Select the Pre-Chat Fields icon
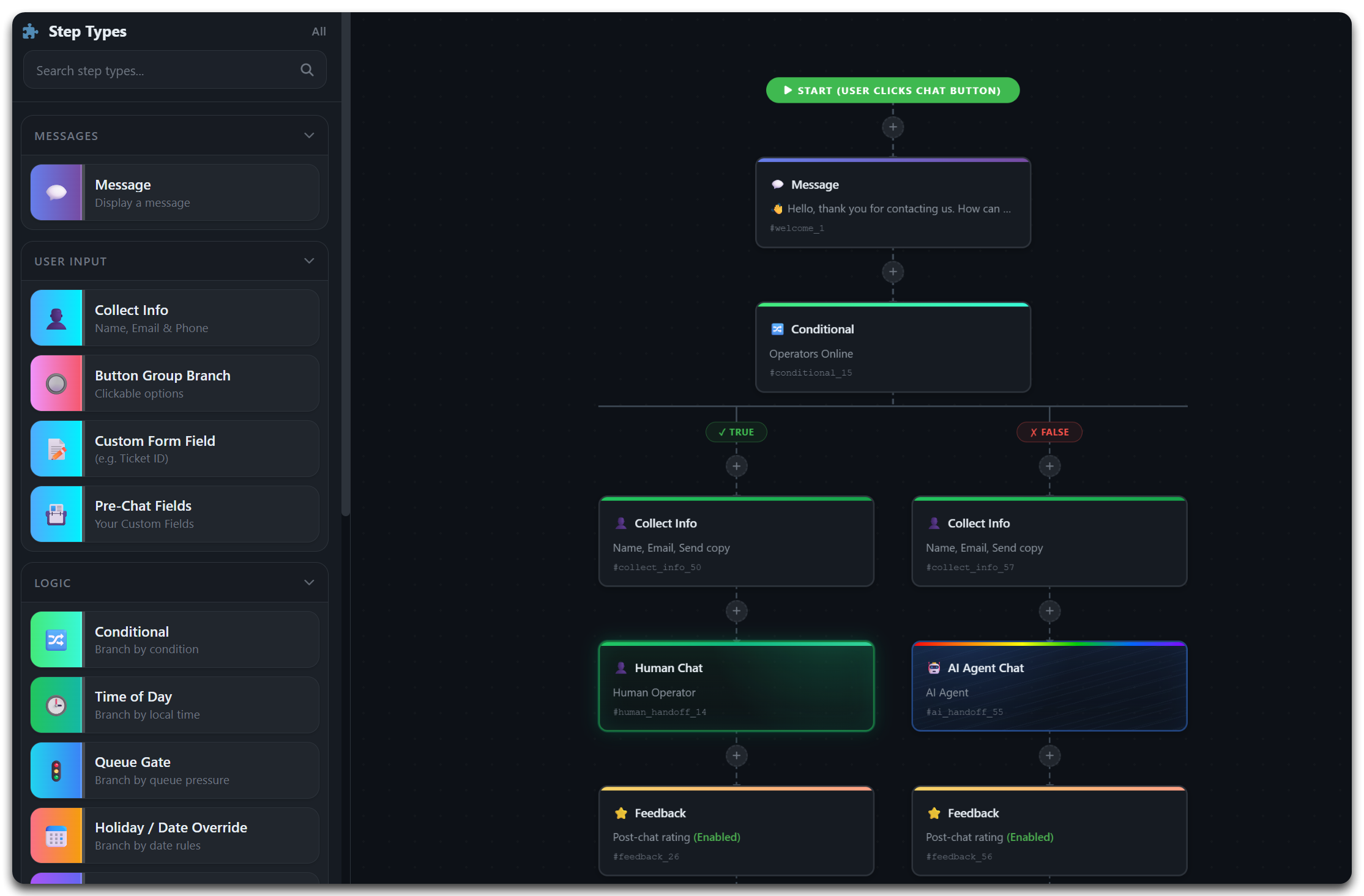Screen dimensions: 1364x896 coord(56,514)
